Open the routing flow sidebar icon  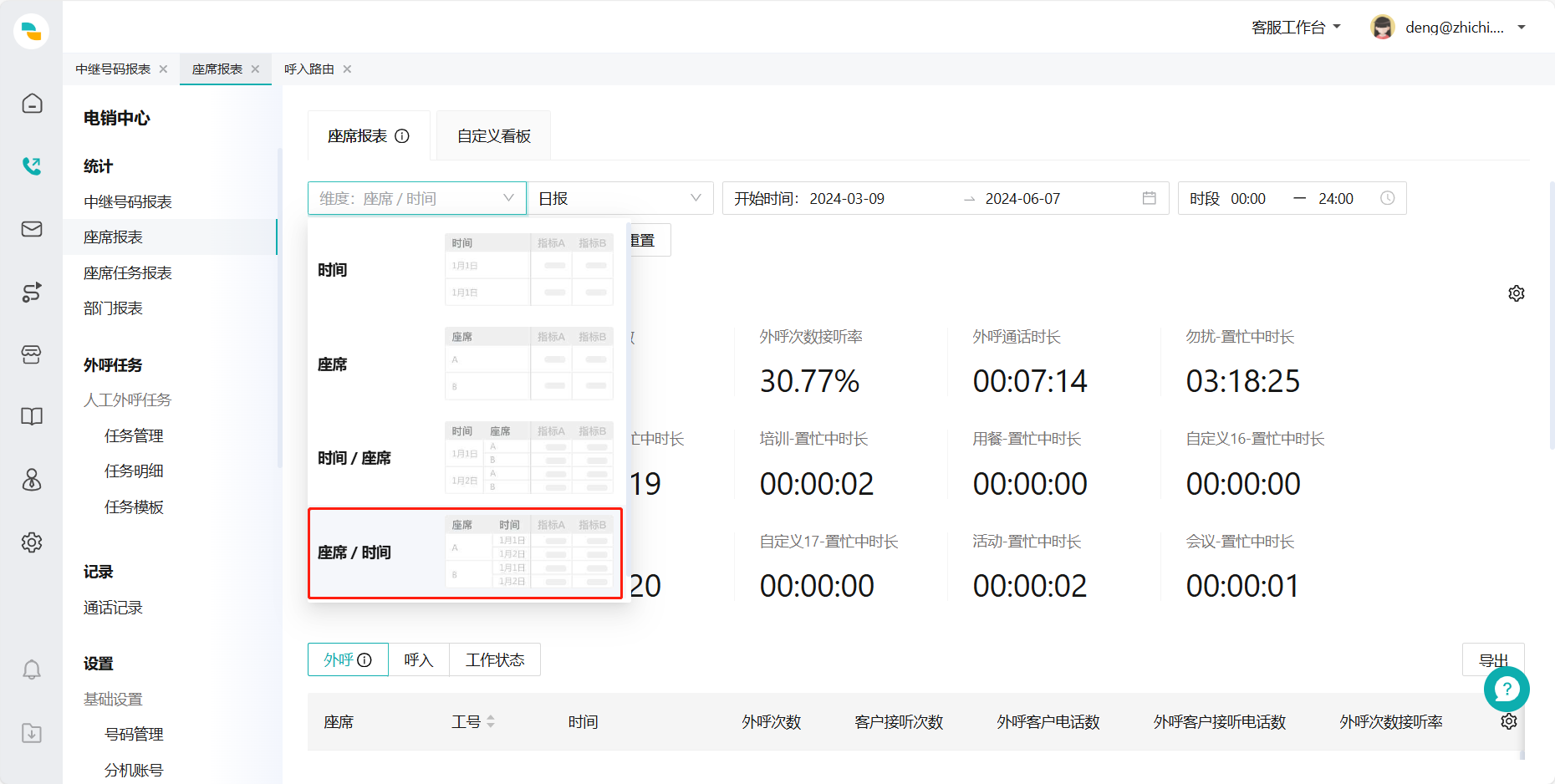pyautogui.click(x=32, y=292)
